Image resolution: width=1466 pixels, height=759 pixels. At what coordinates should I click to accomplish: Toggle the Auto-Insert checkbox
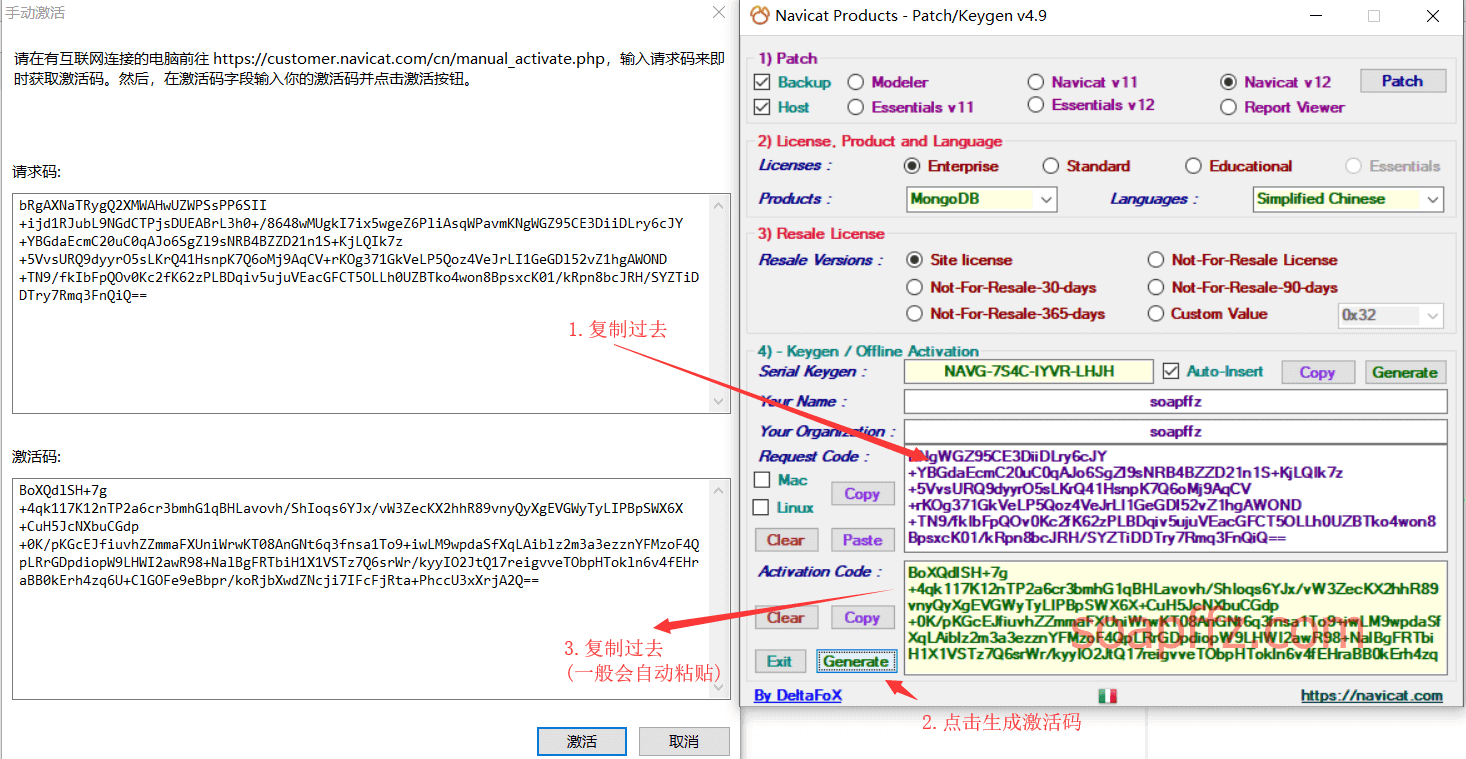click(1171, 371)
